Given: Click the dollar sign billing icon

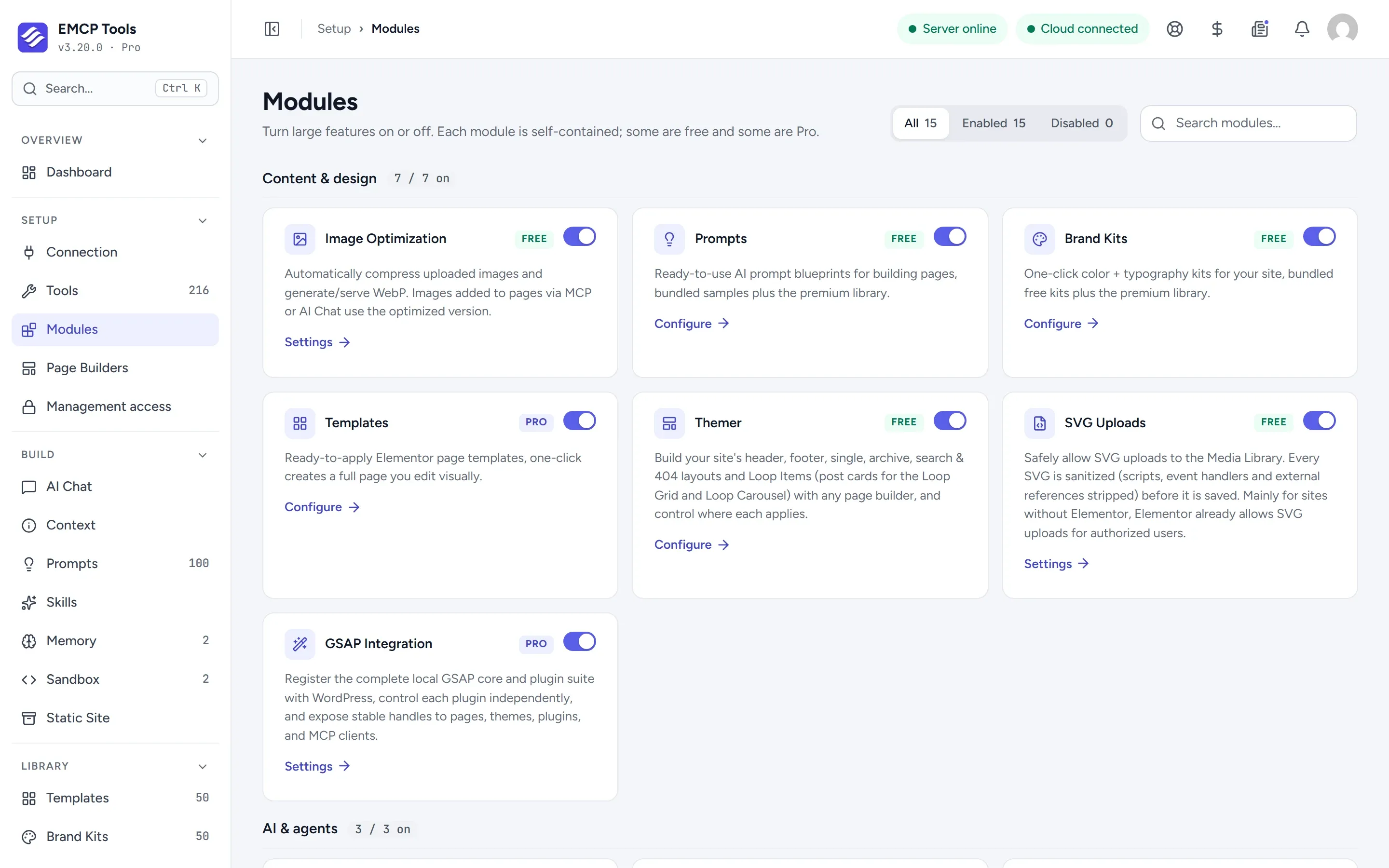Looking at the screenshot, I should click(1217, 29).
